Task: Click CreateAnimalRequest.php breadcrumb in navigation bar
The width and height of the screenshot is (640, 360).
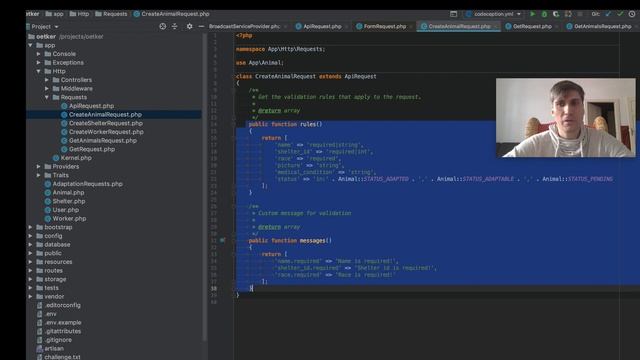Action: tap(171, 14)
